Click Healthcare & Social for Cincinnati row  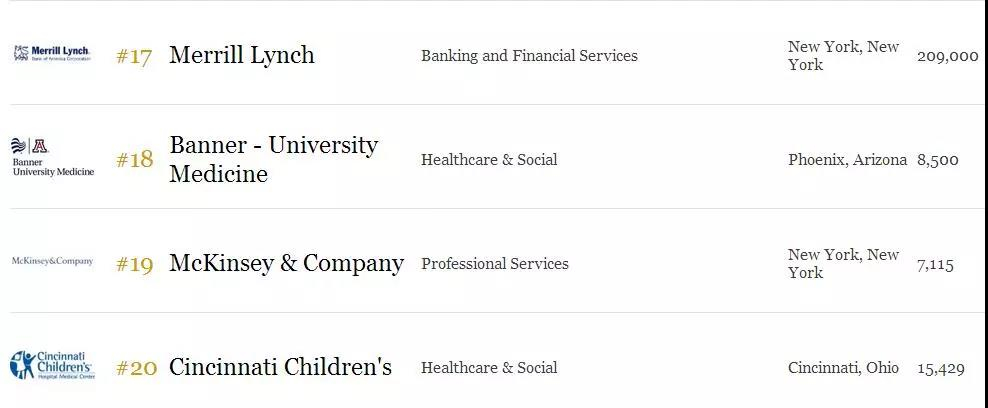click(x=489, y=367)
